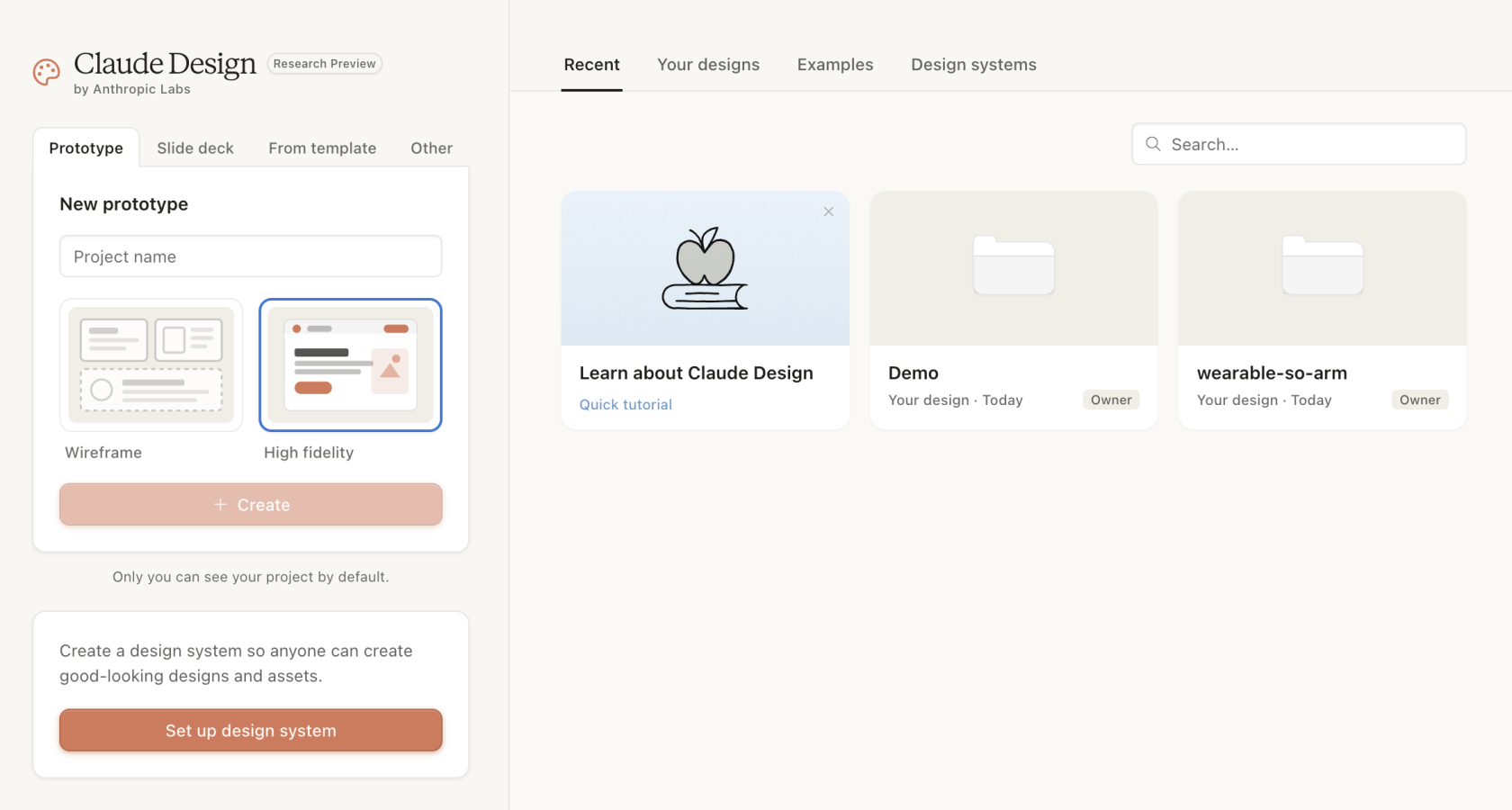
Task: Show the Recent designs tab
Action: [x=592, y=65]
